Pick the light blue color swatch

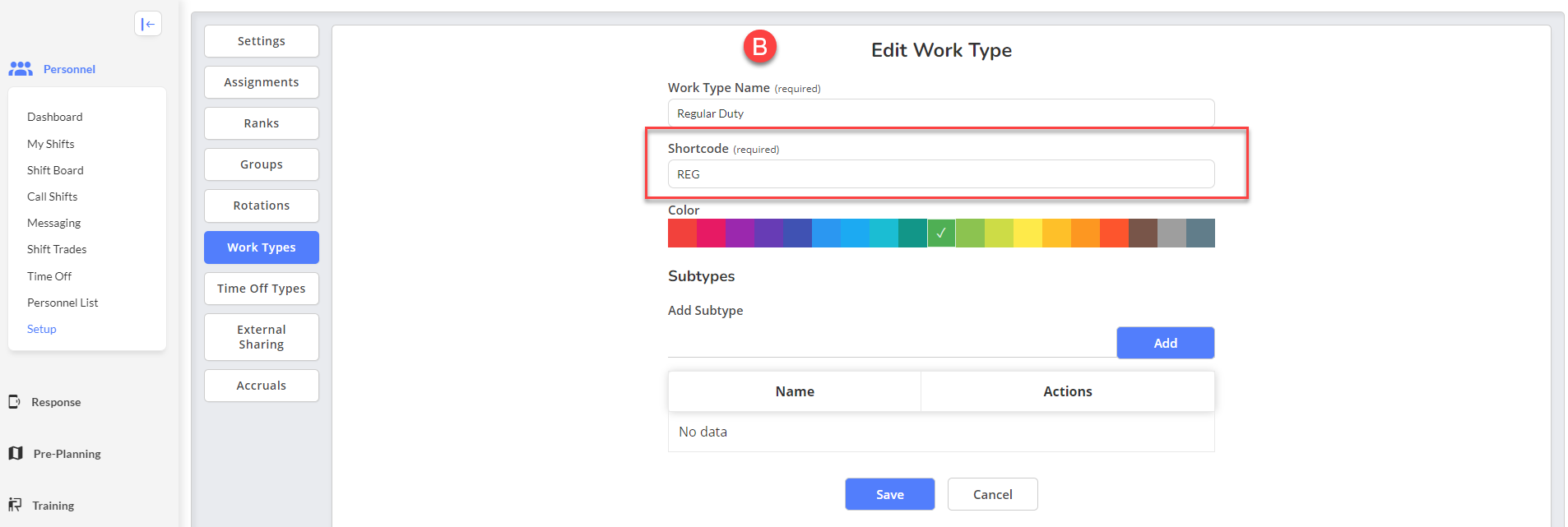(x=855, y=233)
